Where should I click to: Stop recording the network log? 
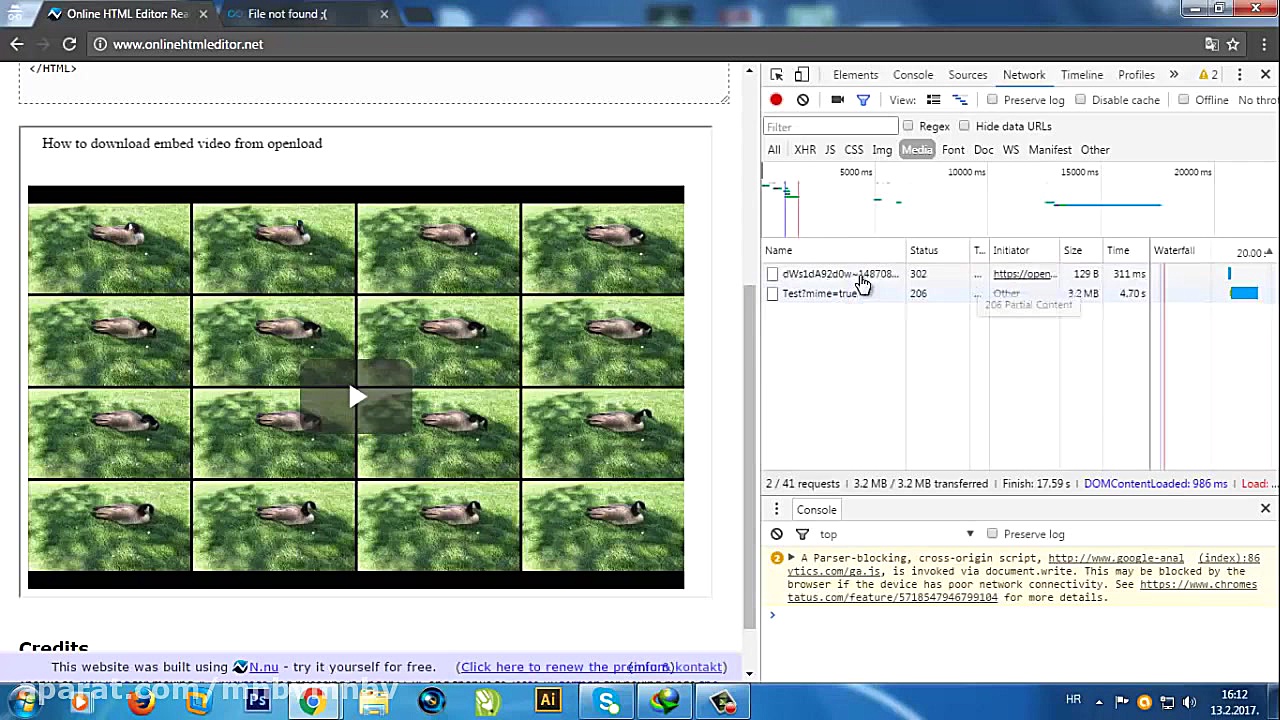pos(775,99)
